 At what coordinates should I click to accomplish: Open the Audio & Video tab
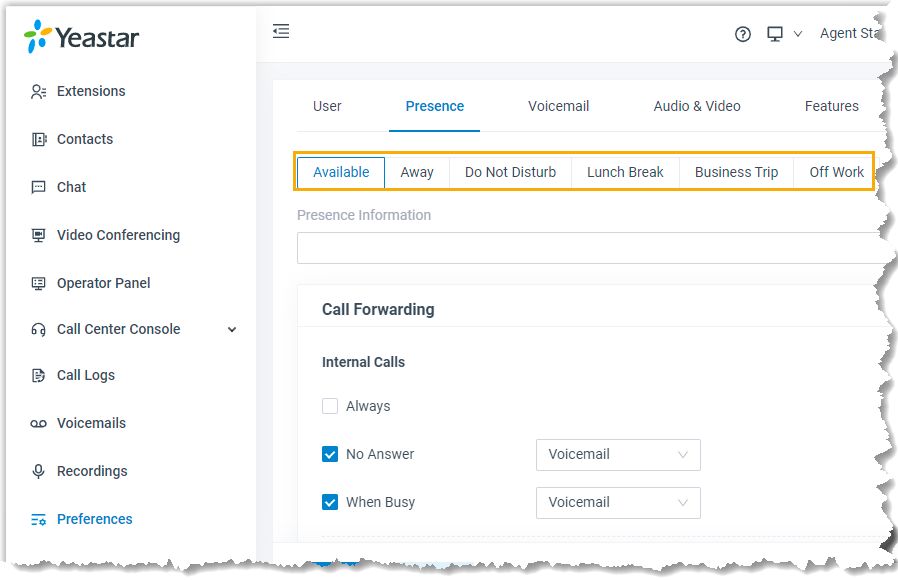[x=697, y=106]
